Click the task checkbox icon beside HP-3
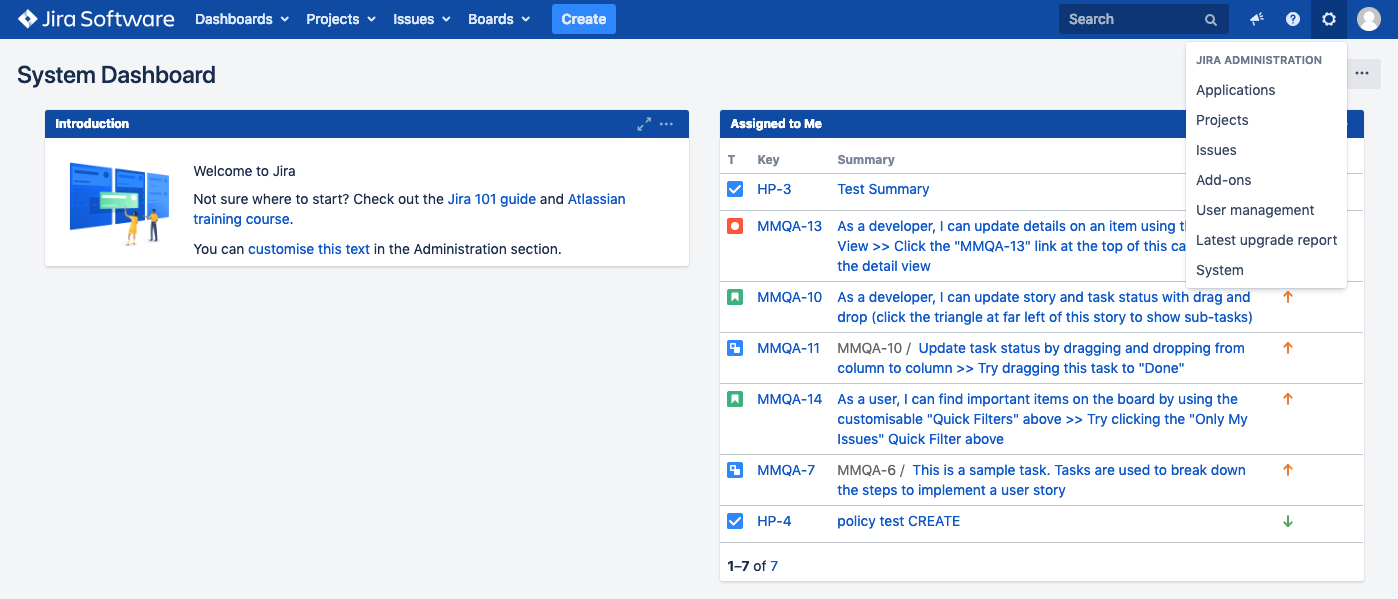 (735, 189)
